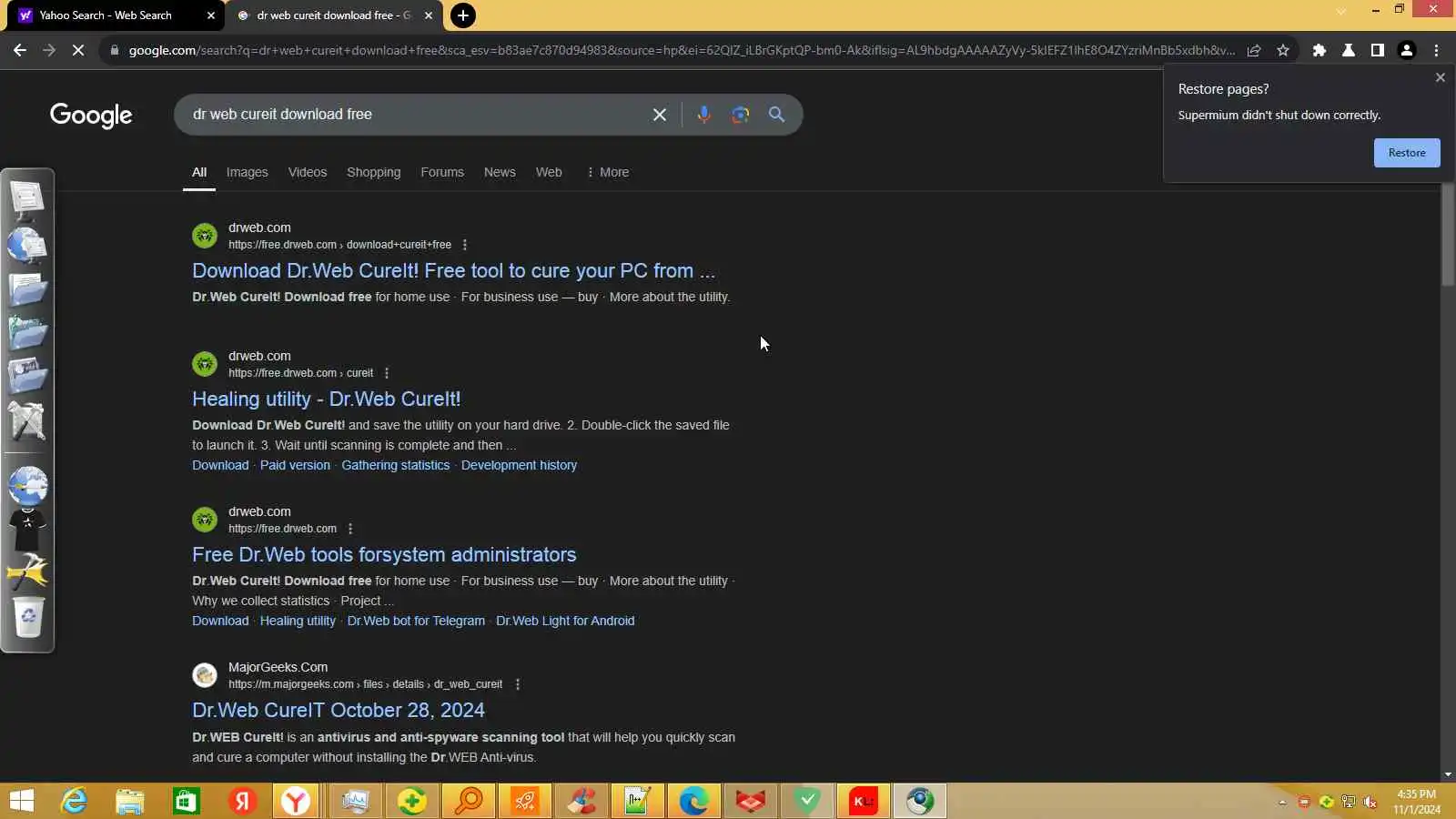The height and width of the screenshot is (819, 1456).
Task: Dismiss the Restore pages popup
Action: click(x=1441, y=77)
